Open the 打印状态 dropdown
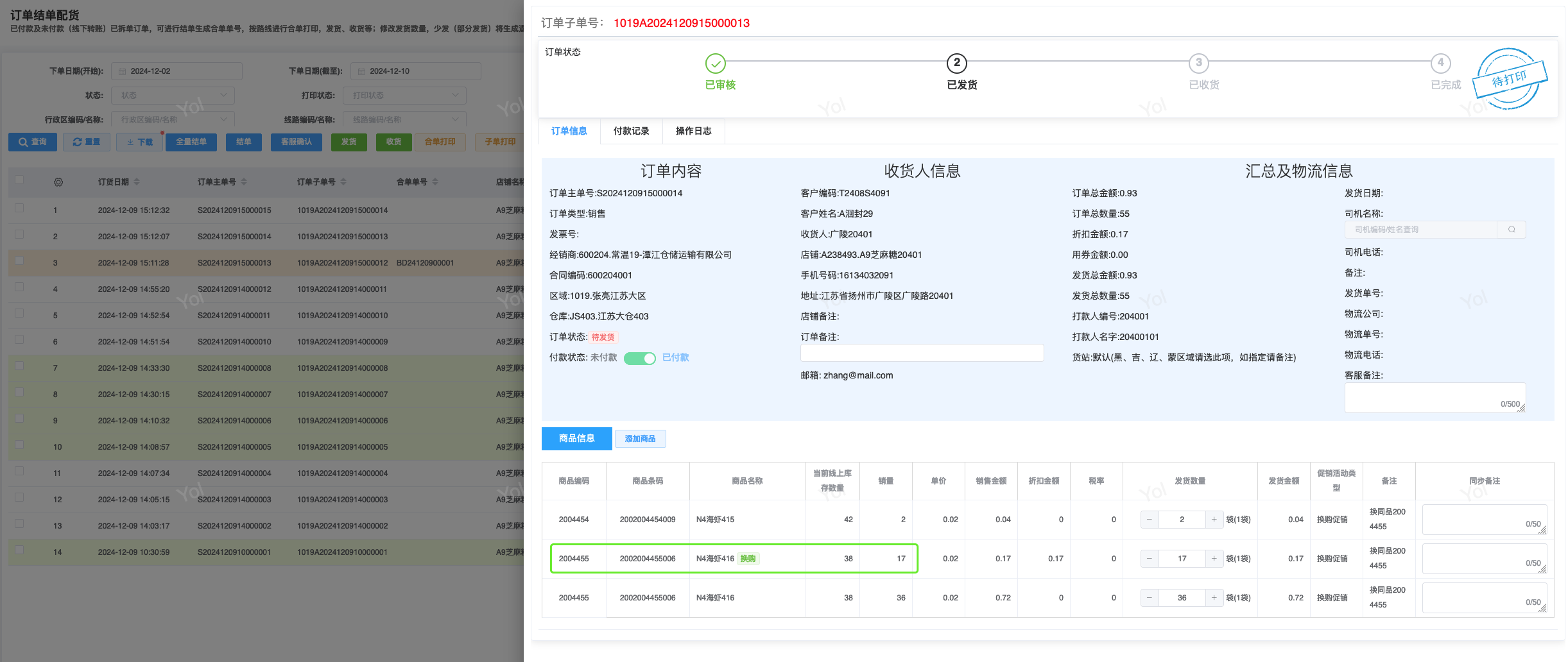1568x662 pixels. (404, 96)
